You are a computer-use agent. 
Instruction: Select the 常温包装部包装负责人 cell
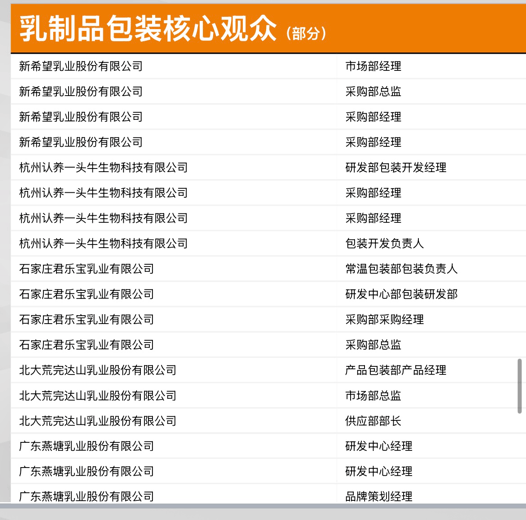point(401,269)
